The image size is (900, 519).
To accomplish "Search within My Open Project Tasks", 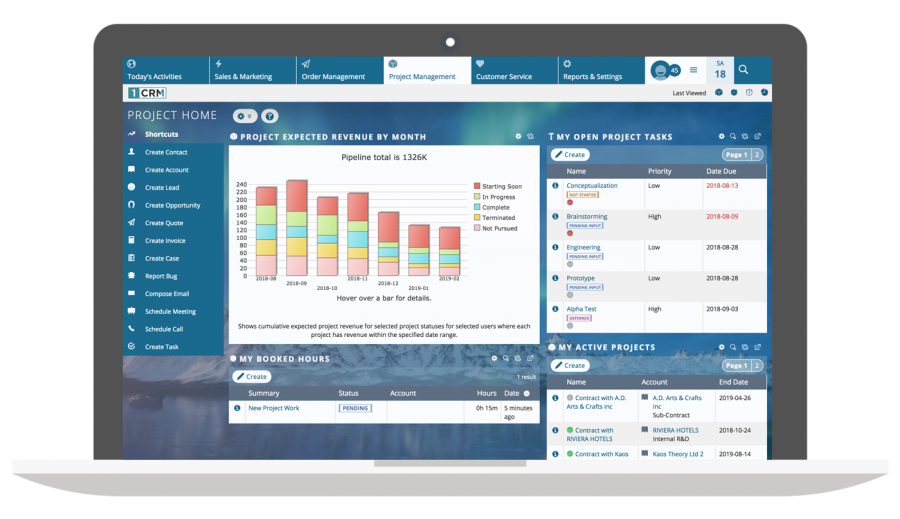I will (733, 137).
